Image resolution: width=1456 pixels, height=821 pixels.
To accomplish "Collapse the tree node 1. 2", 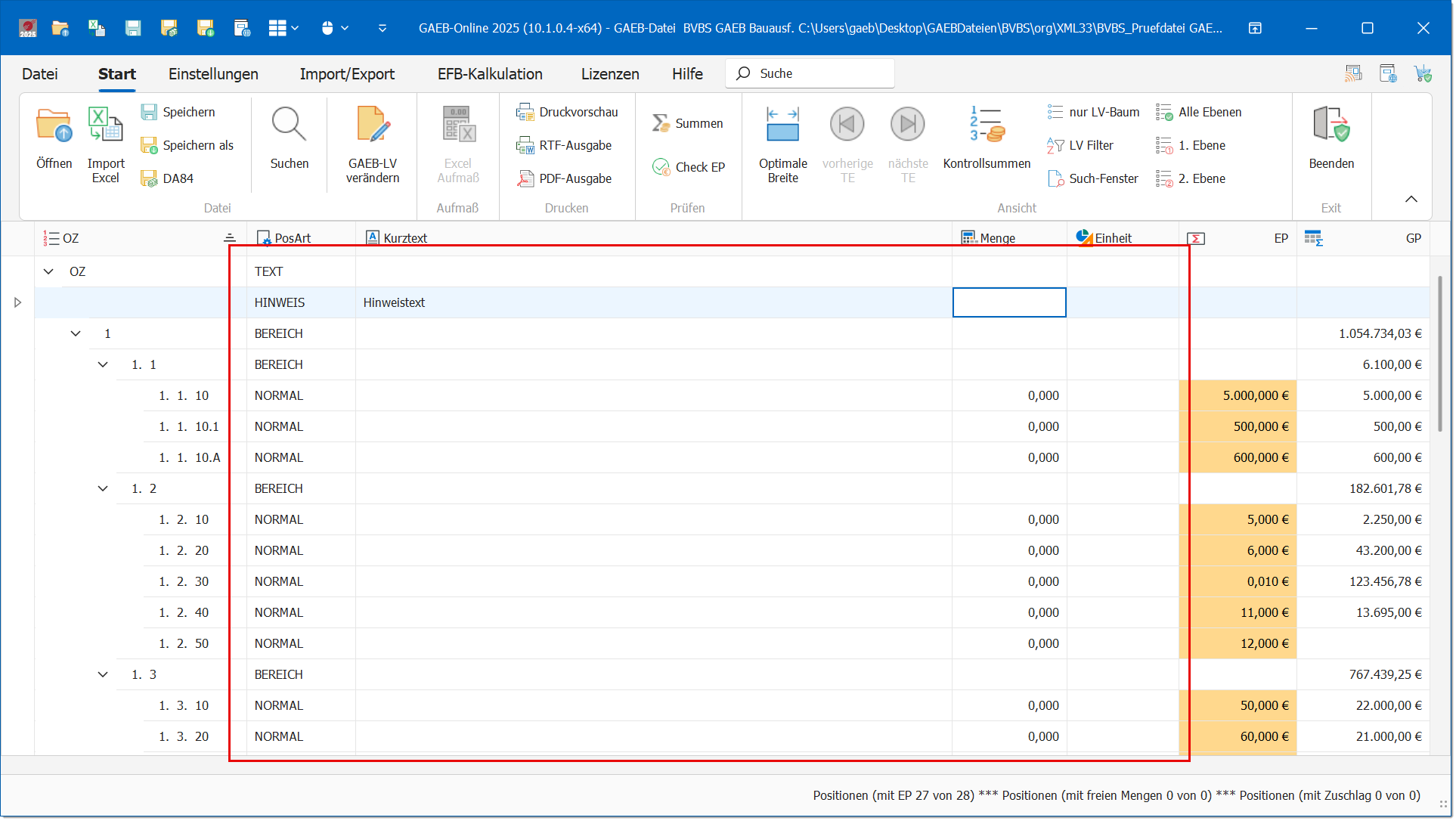I will (103, 489).
